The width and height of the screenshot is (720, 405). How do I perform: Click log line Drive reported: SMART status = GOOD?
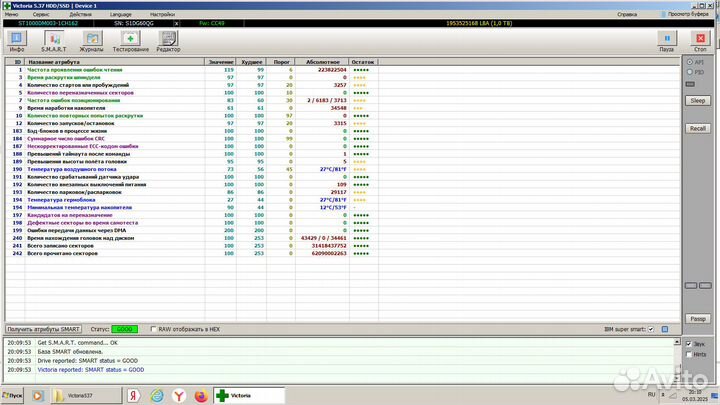88,360
